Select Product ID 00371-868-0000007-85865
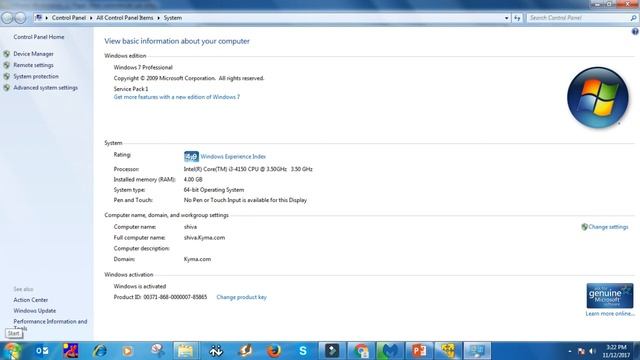This screenshot has height=360, width=640. point(175,297)
